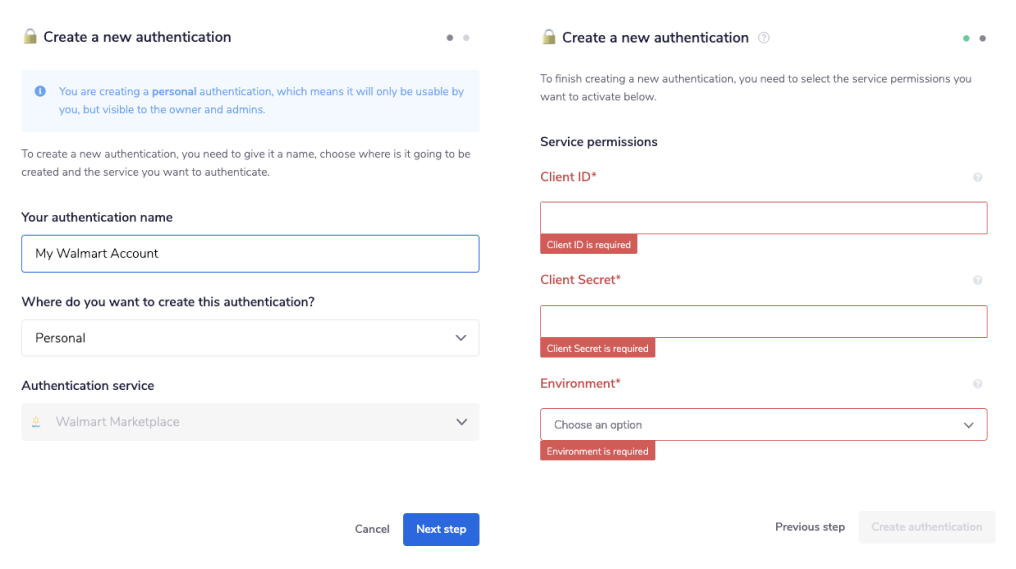Click the Environment help icon
The image size is (1016, 569).
[x=977, y=383]
